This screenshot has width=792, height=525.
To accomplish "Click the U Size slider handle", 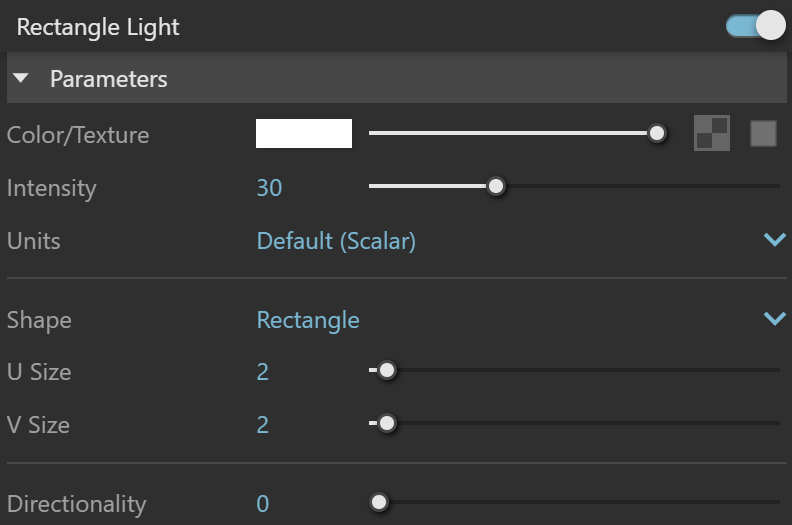I will [387, 370].
